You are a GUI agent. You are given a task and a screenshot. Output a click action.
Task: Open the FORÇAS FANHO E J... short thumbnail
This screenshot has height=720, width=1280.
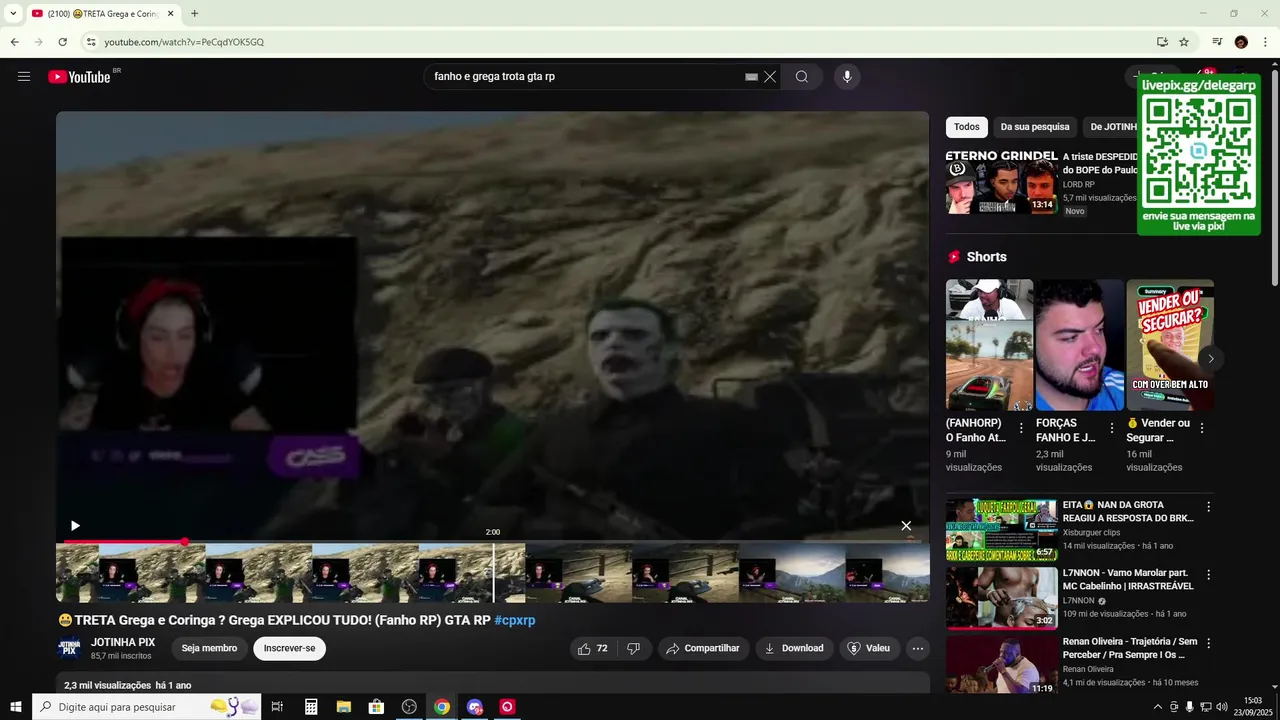[x=1080, y=345]
